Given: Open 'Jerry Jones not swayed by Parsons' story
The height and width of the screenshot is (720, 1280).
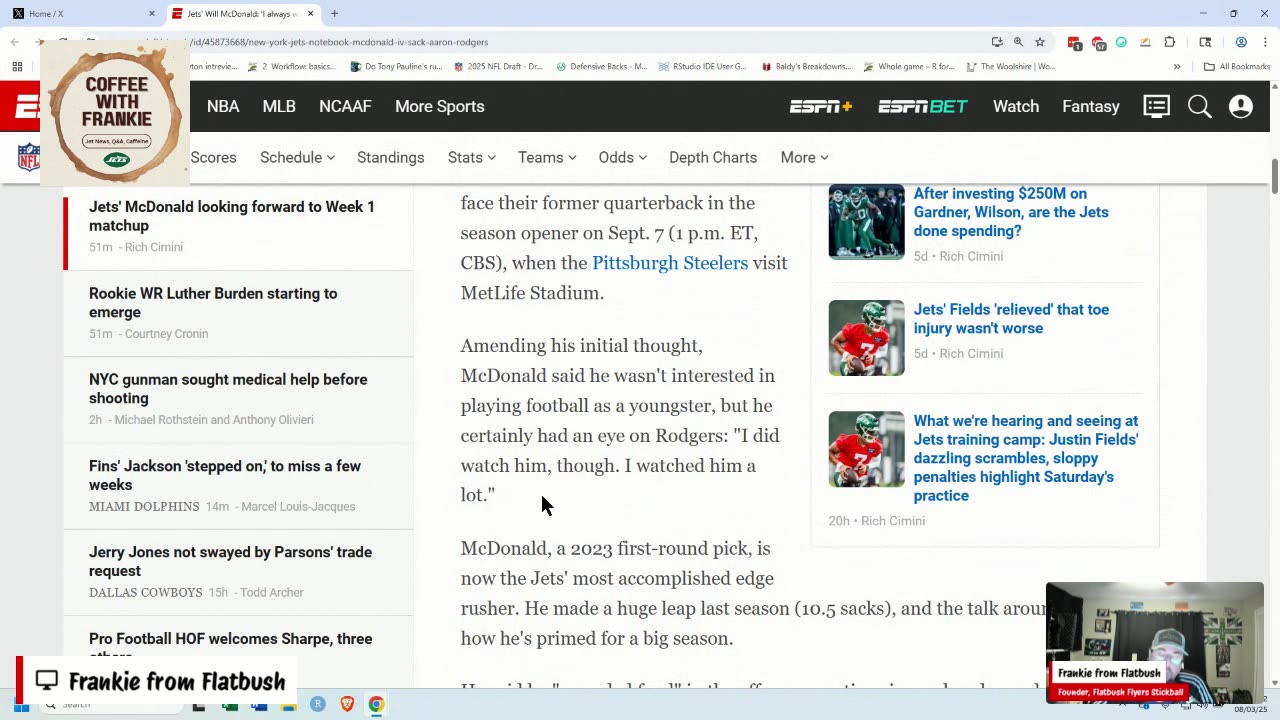Looking at the screenshot, I should tap(230, 561).
